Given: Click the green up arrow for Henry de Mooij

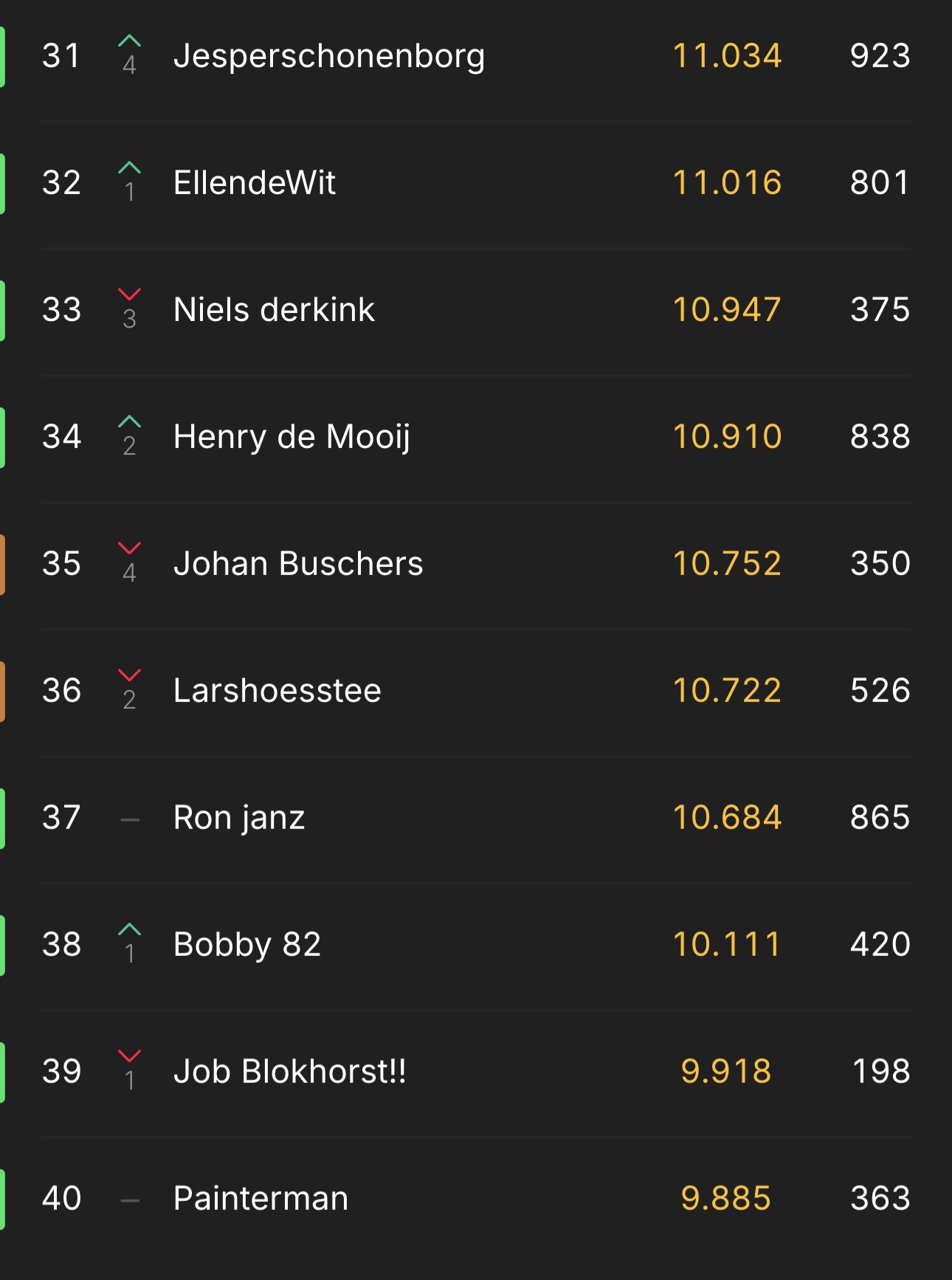Looking at the screenshot, I should point(129,421).
